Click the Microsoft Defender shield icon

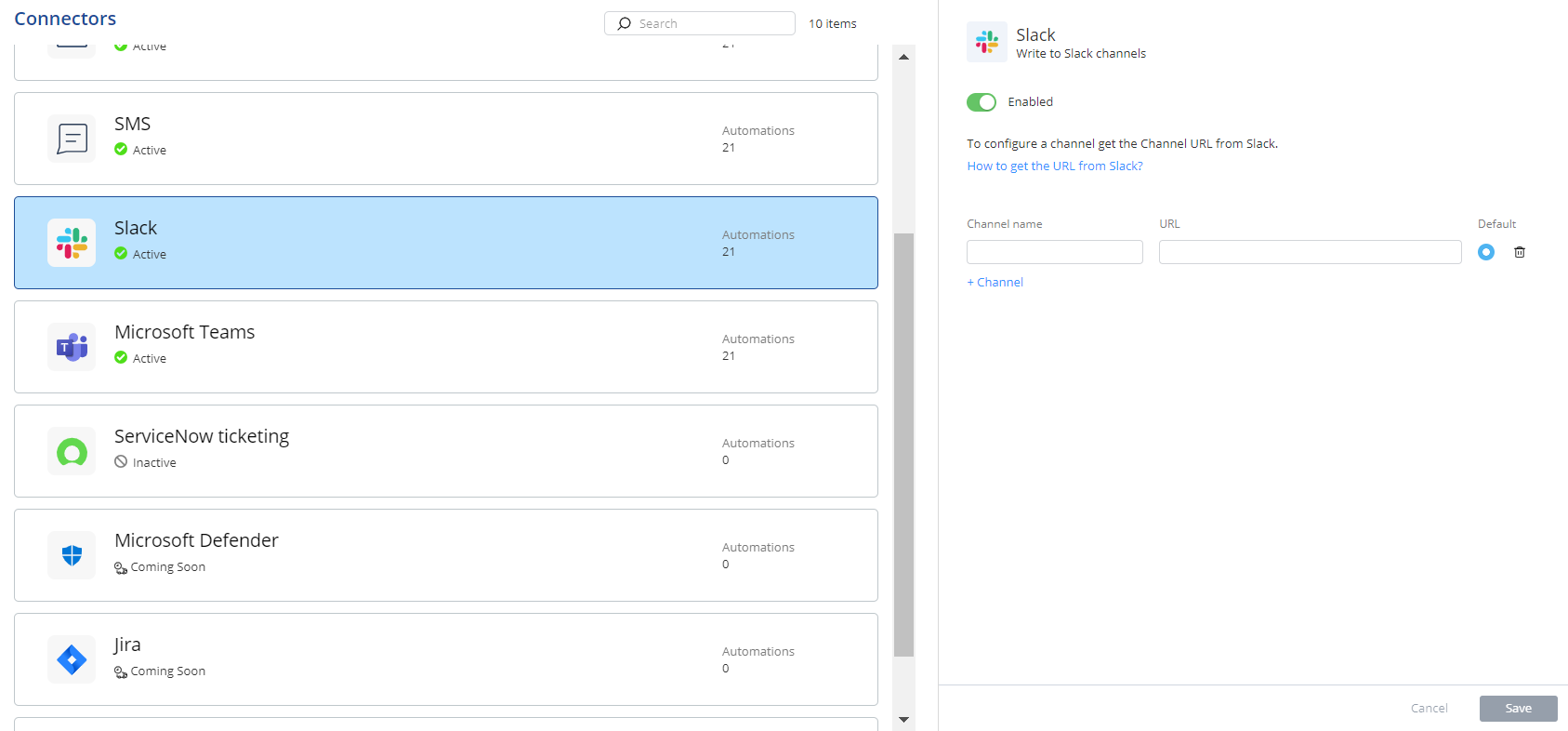[72, 555]
